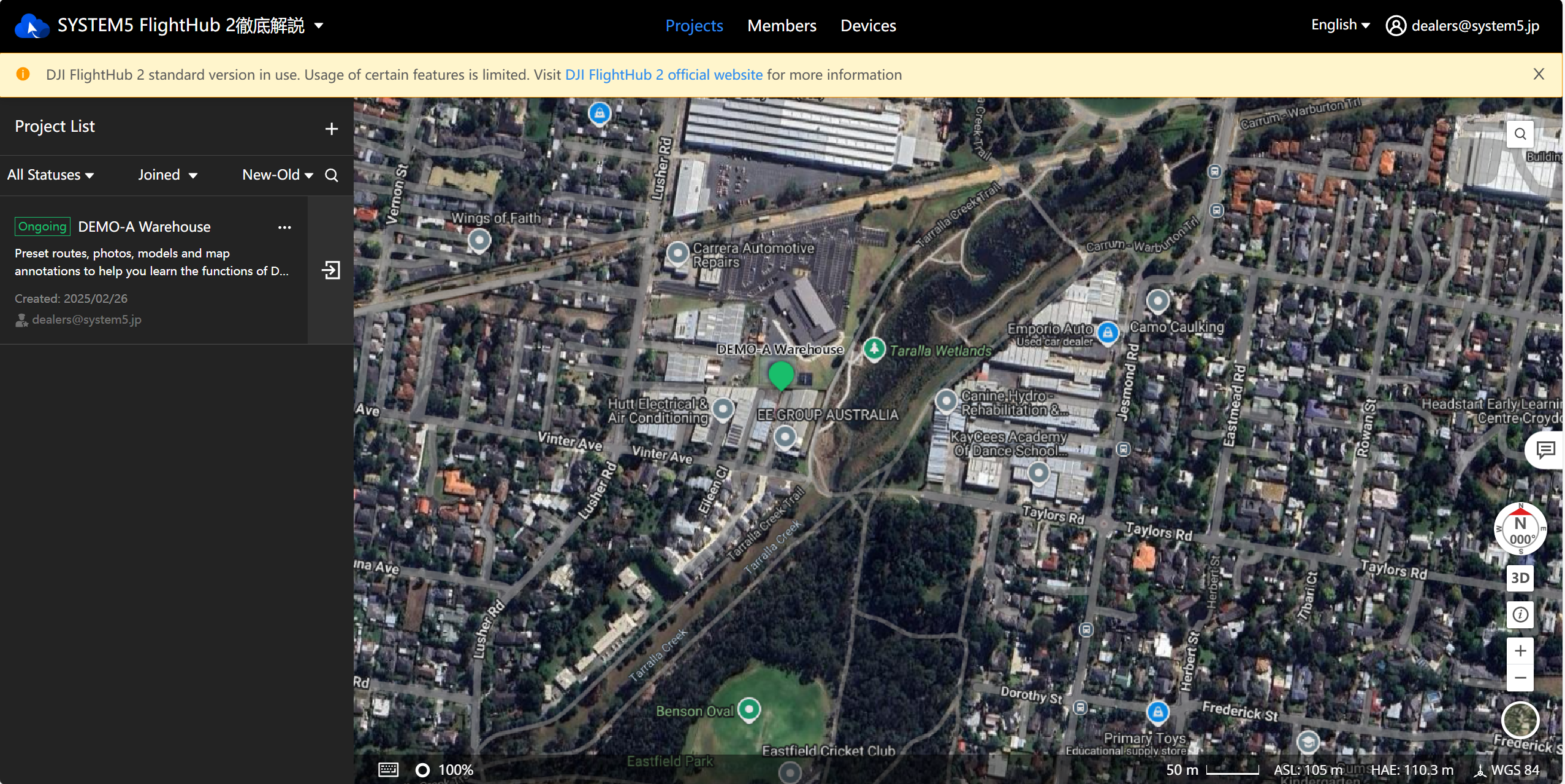The image size is (1565, 784).
Task: Open the Devices tab
Action: tap(868, 26)
